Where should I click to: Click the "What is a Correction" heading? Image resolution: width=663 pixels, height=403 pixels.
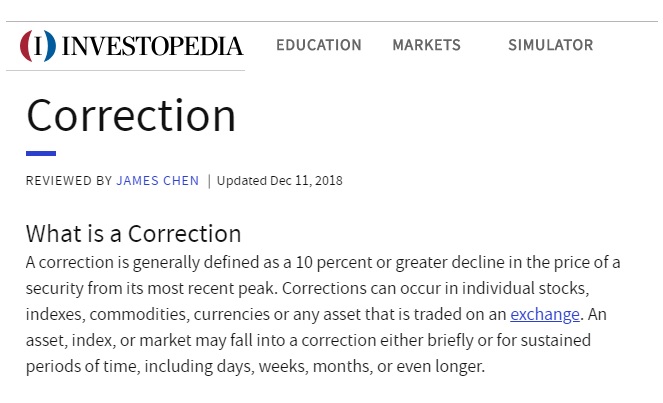pos(133,234)
